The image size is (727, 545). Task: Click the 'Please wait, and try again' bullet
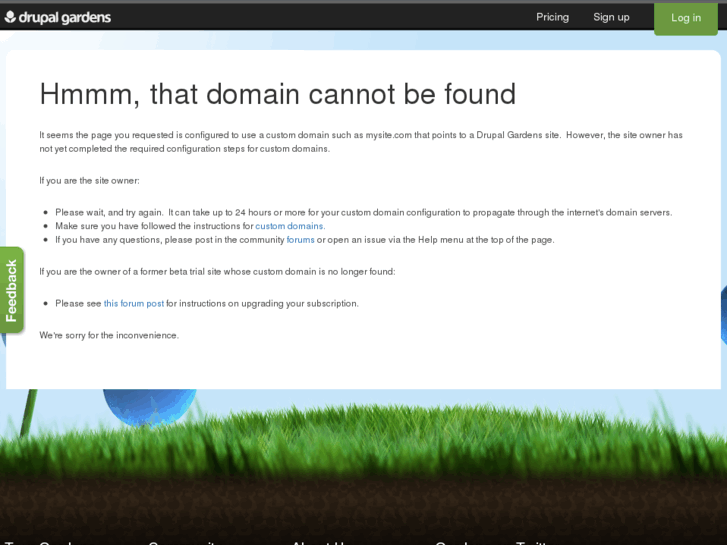coord(364,212)
